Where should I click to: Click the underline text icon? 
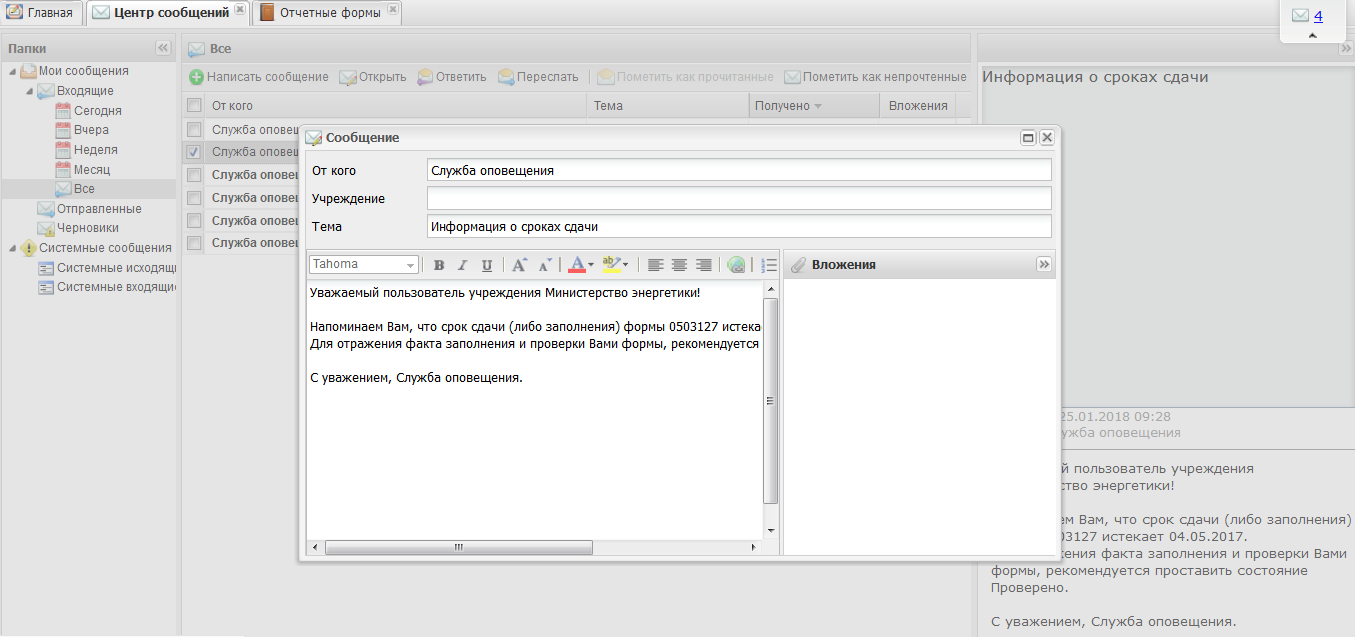coord(487,265)
